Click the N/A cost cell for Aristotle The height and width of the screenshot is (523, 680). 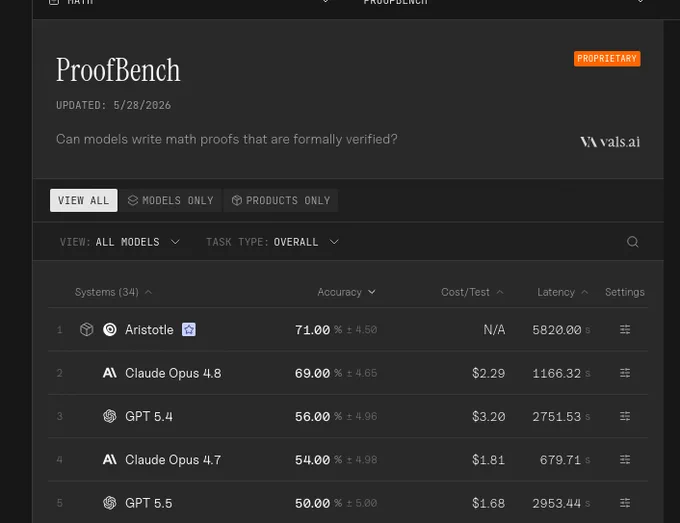point(494,330)
